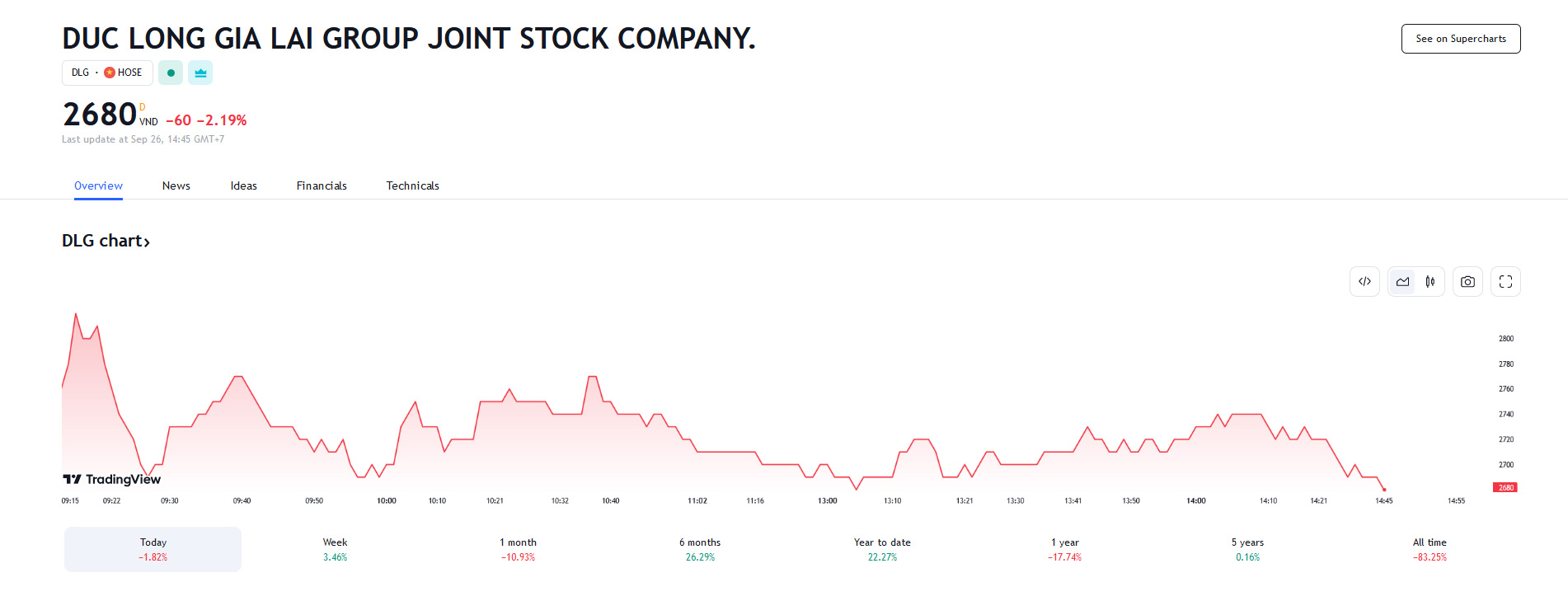Take a chart snapshot with camera icon
This screenshot has width=1568, height=615.
click(1467, 282)
